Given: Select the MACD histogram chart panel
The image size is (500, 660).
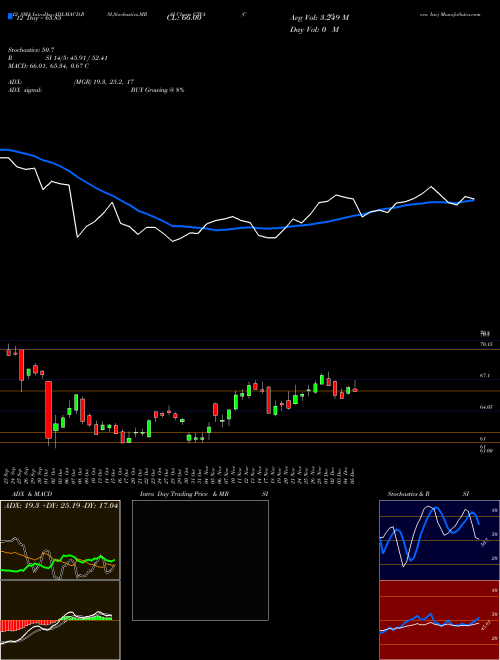Looking at the screenshot, I should (x=60, y=620).
